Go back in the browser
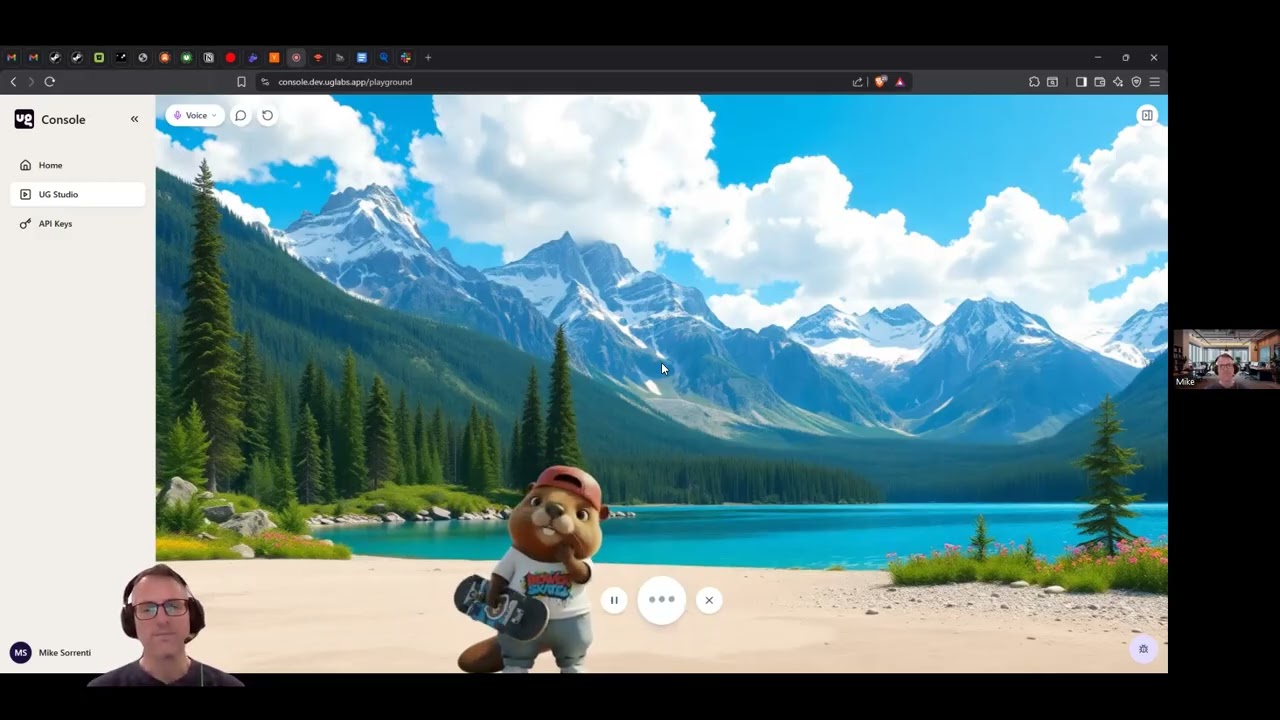This screenshot has width=1280, height=720. [13, 82]
